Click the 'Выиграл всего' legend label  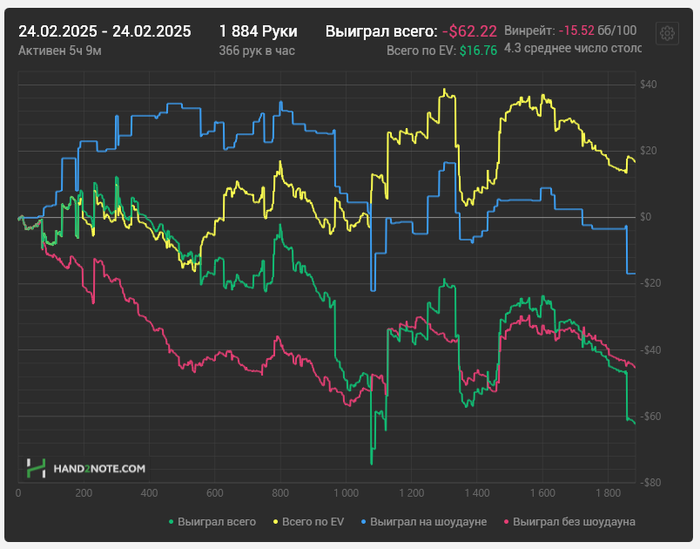[217, 521]
